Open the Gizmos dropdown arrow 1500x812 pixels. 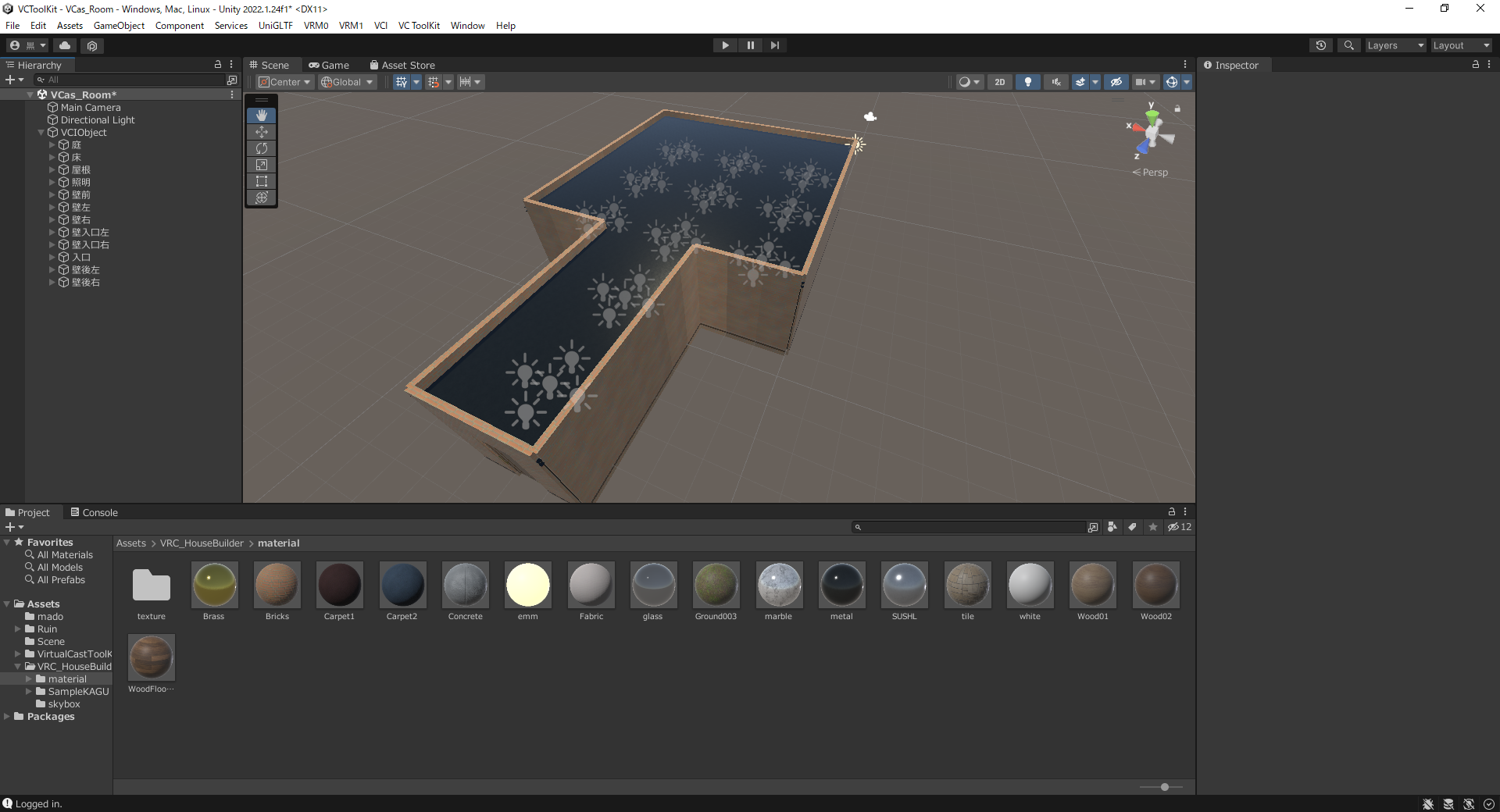[x=1187, y=82]
